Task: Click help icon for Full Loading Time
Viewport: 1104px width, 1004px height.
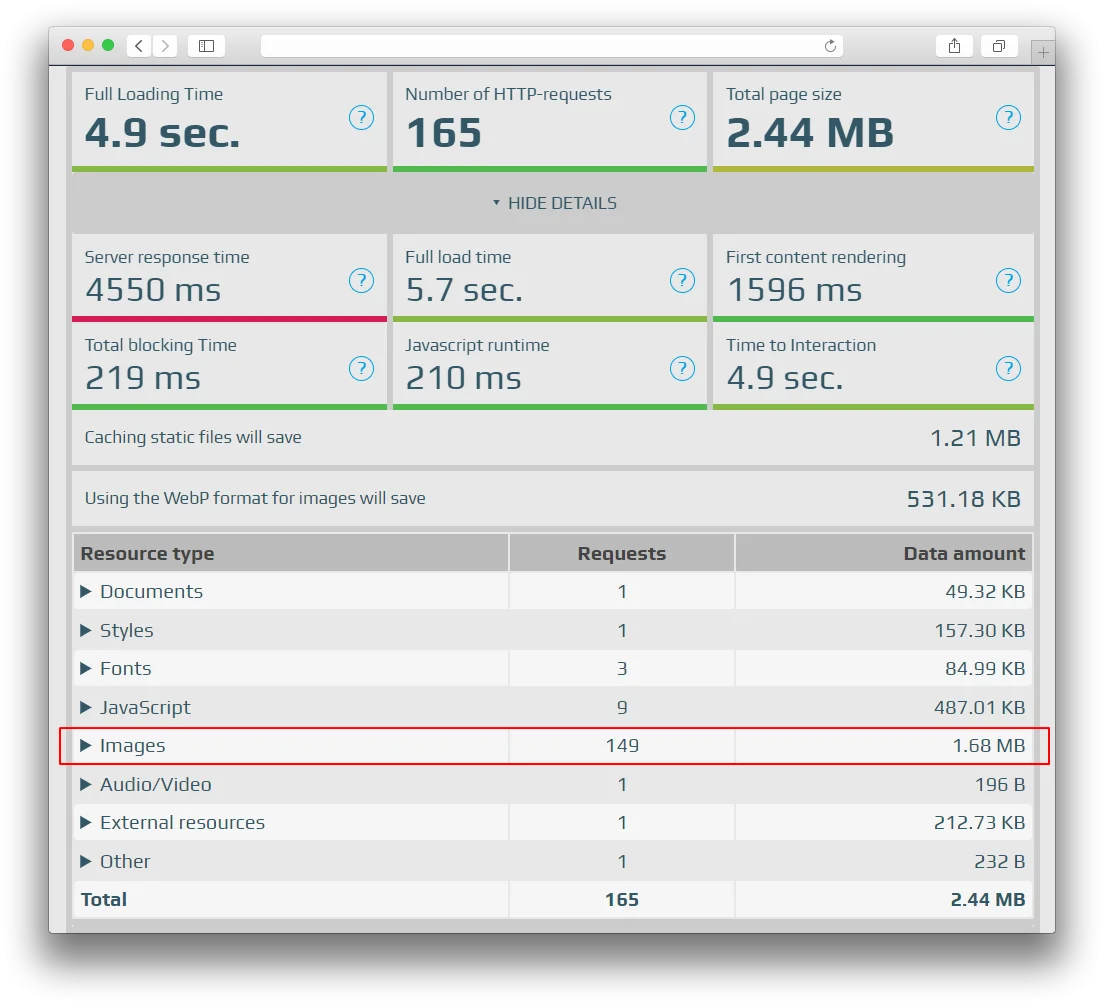Action: [361, 118]
